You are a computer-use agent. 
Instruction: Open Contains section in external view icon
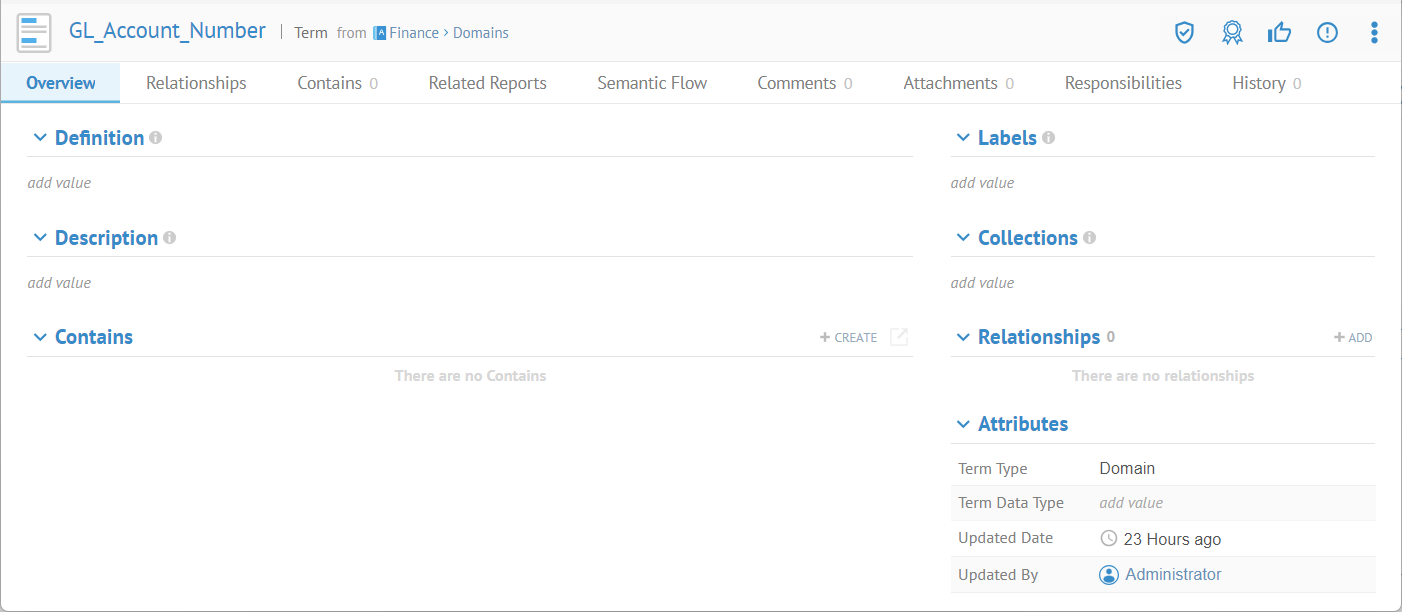[x=899, y=337]
